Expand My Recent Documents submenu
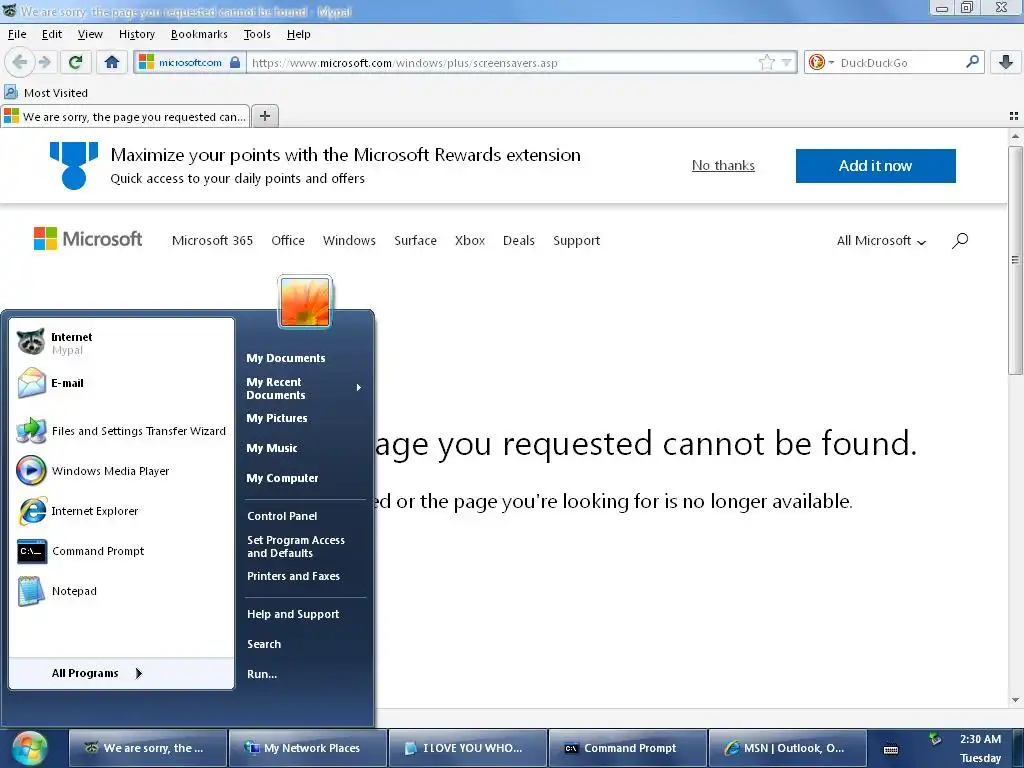Screen dimensions: 1024x768 pyautogui.click(x=304, y=388)
